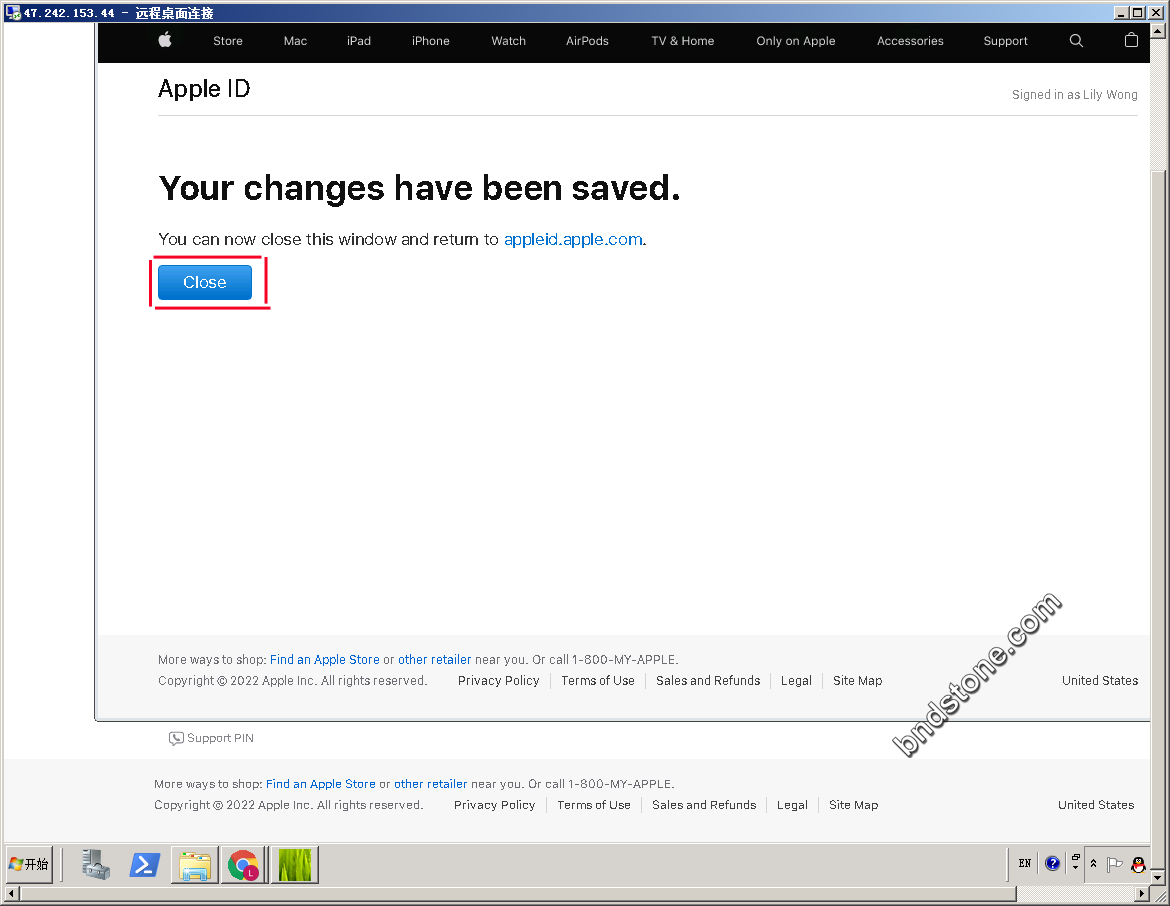Open Legal link in upper footer
1170x906 pixels.
[796, 681]
